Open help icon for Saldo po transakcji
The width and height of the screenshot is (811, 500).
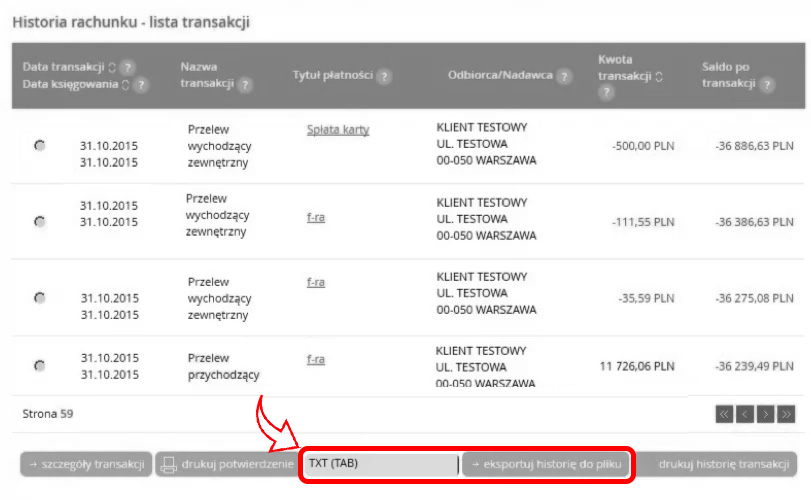(767, 85)
